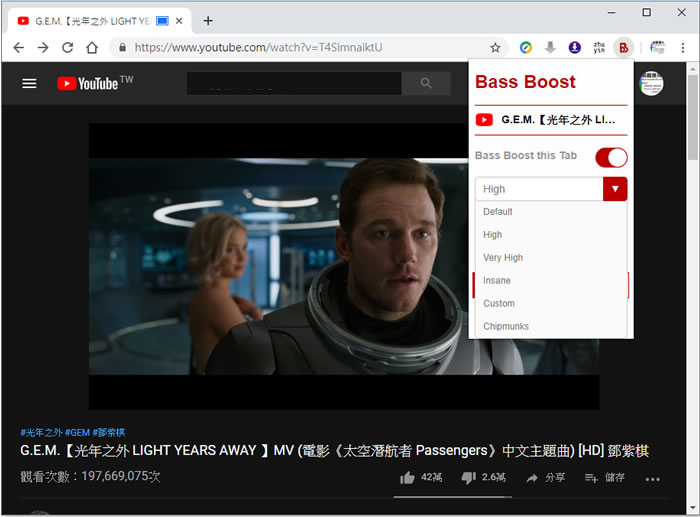The width and height of the screenshot is (700, 517).
Task: Select the High option in list
Action: coord(551,235)
